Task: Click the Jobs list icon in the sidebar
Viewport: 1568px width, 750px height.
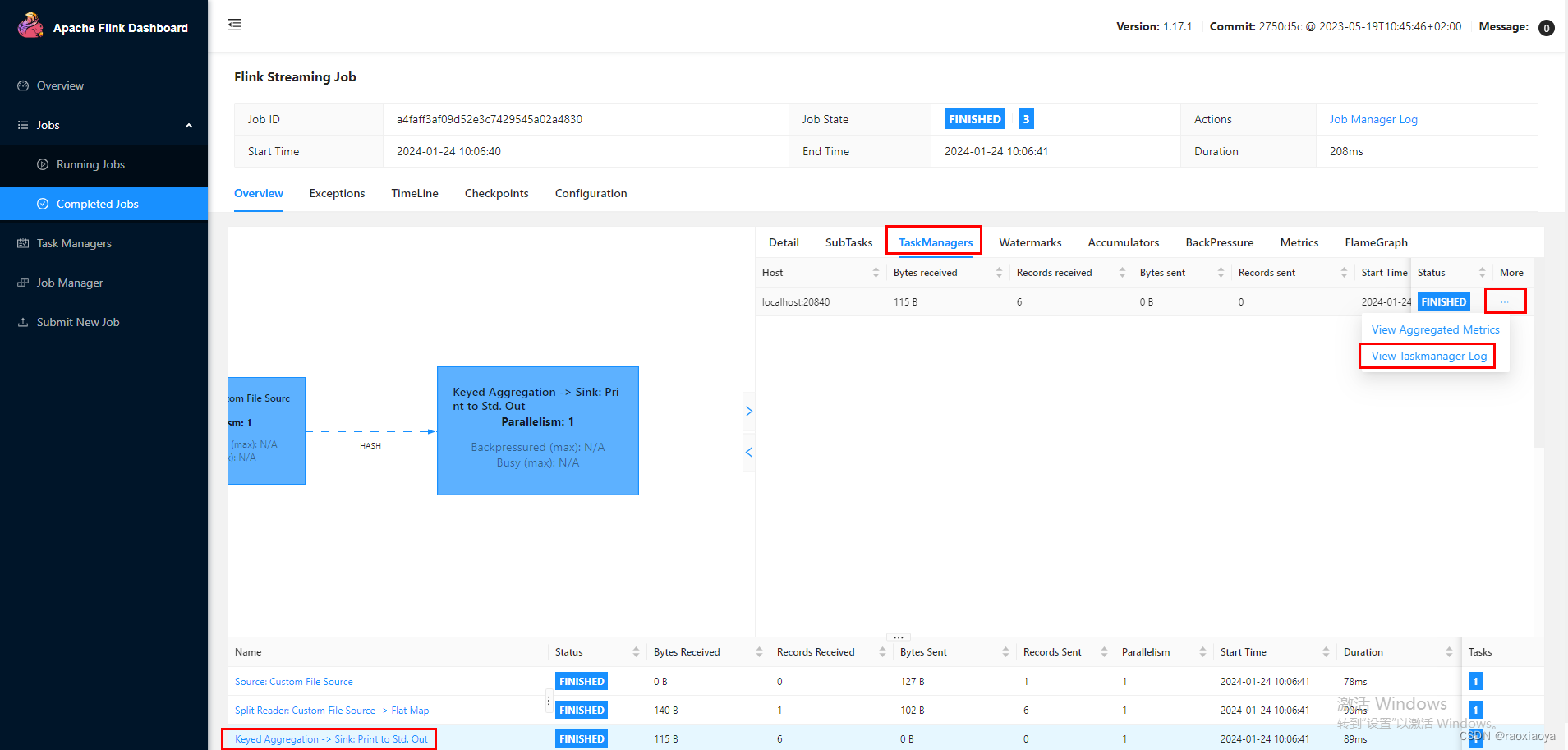Action: (x=23, y=125)
